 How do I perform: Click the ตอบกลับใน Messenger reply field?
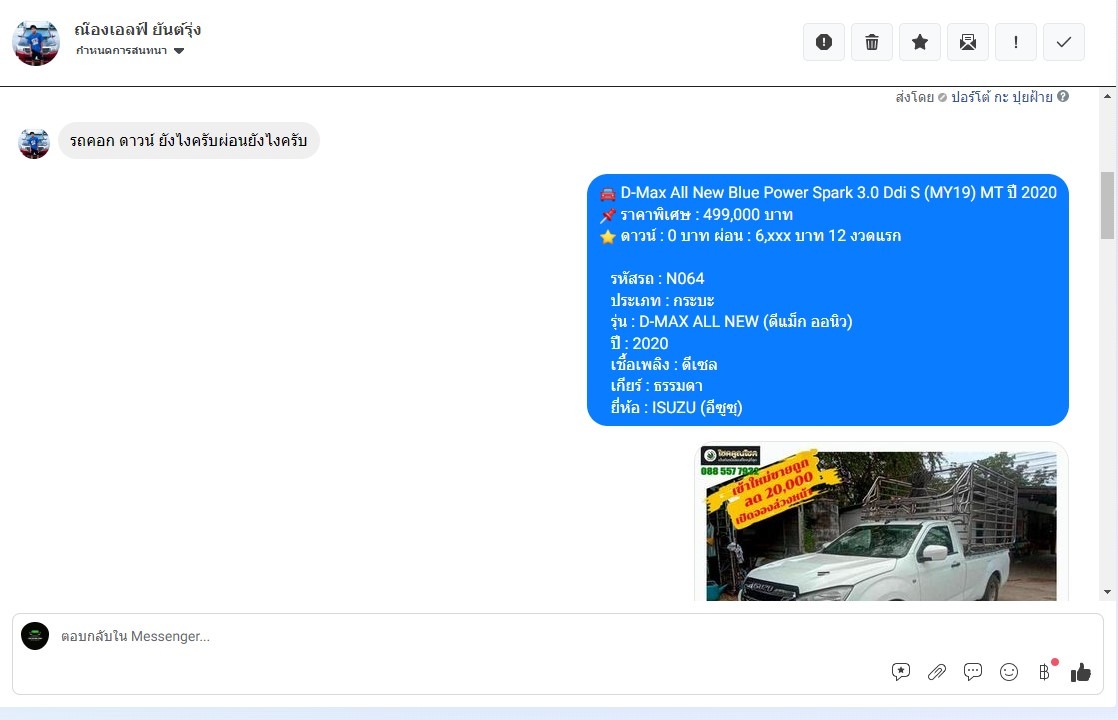coord(456,636)
